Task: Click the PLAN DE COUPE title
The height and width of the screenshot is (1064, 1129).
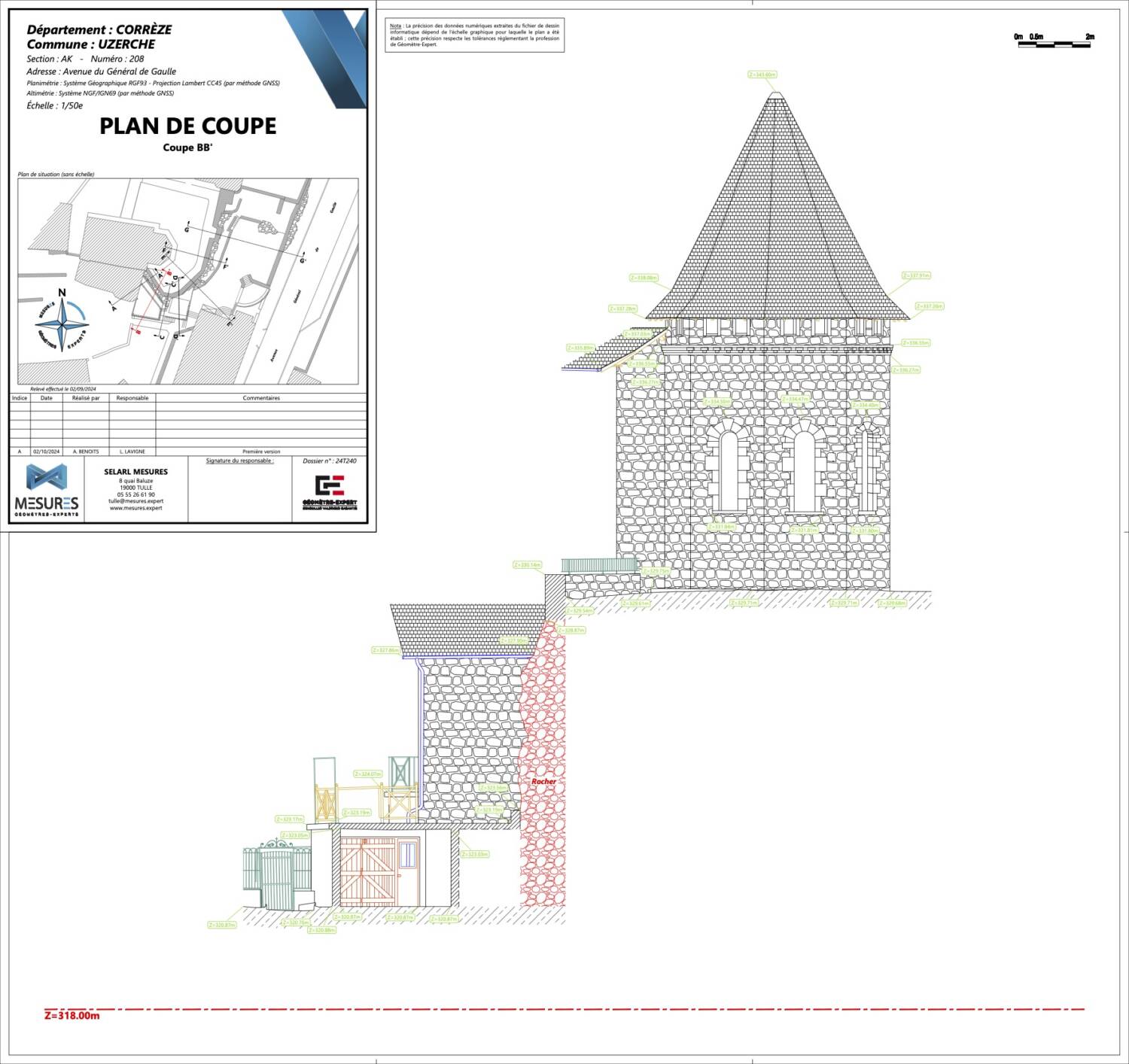Action: (187, 126)
